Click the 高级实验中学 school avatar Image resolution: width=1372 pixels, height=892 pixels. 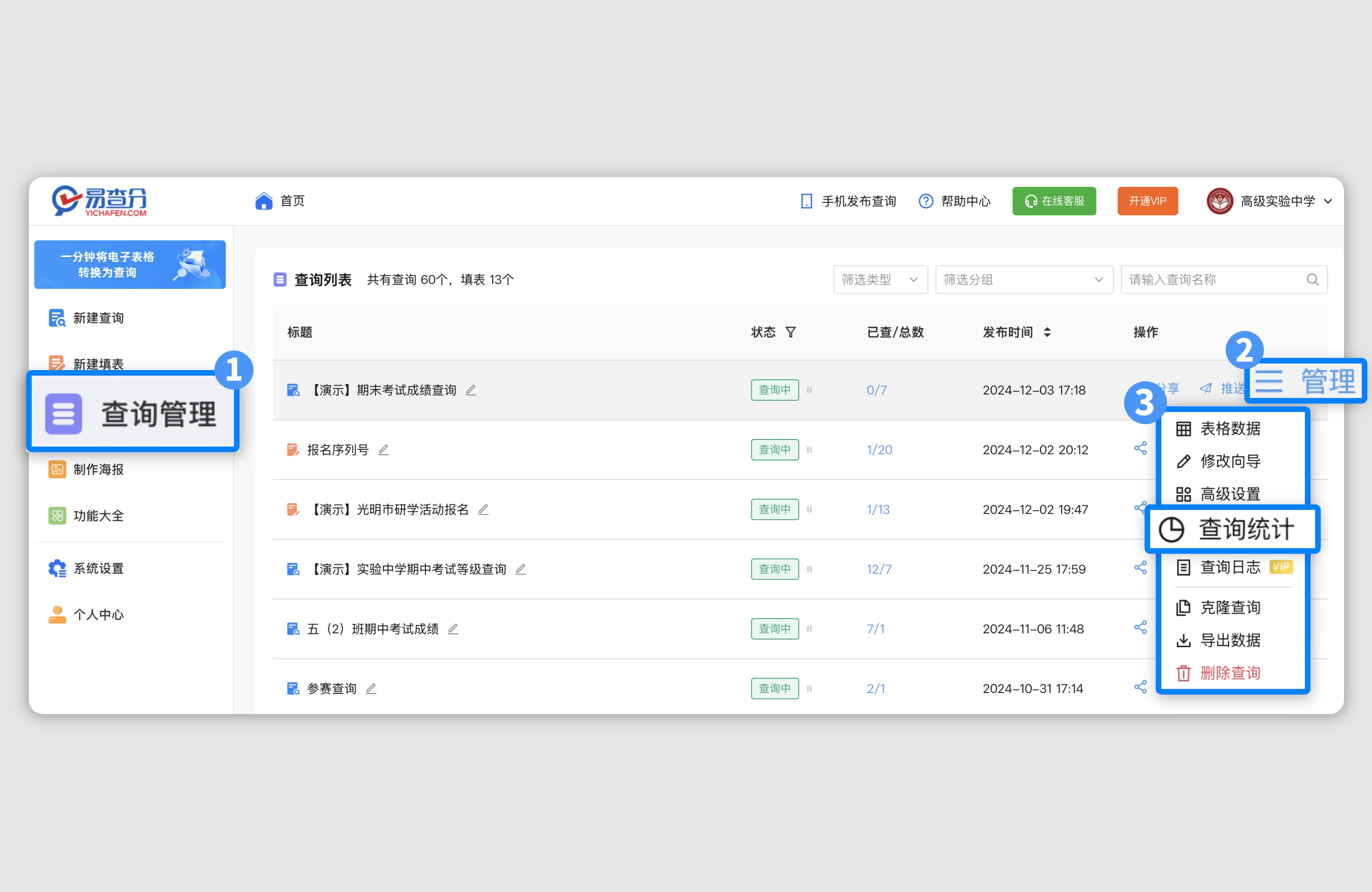tap(1219, 201)
